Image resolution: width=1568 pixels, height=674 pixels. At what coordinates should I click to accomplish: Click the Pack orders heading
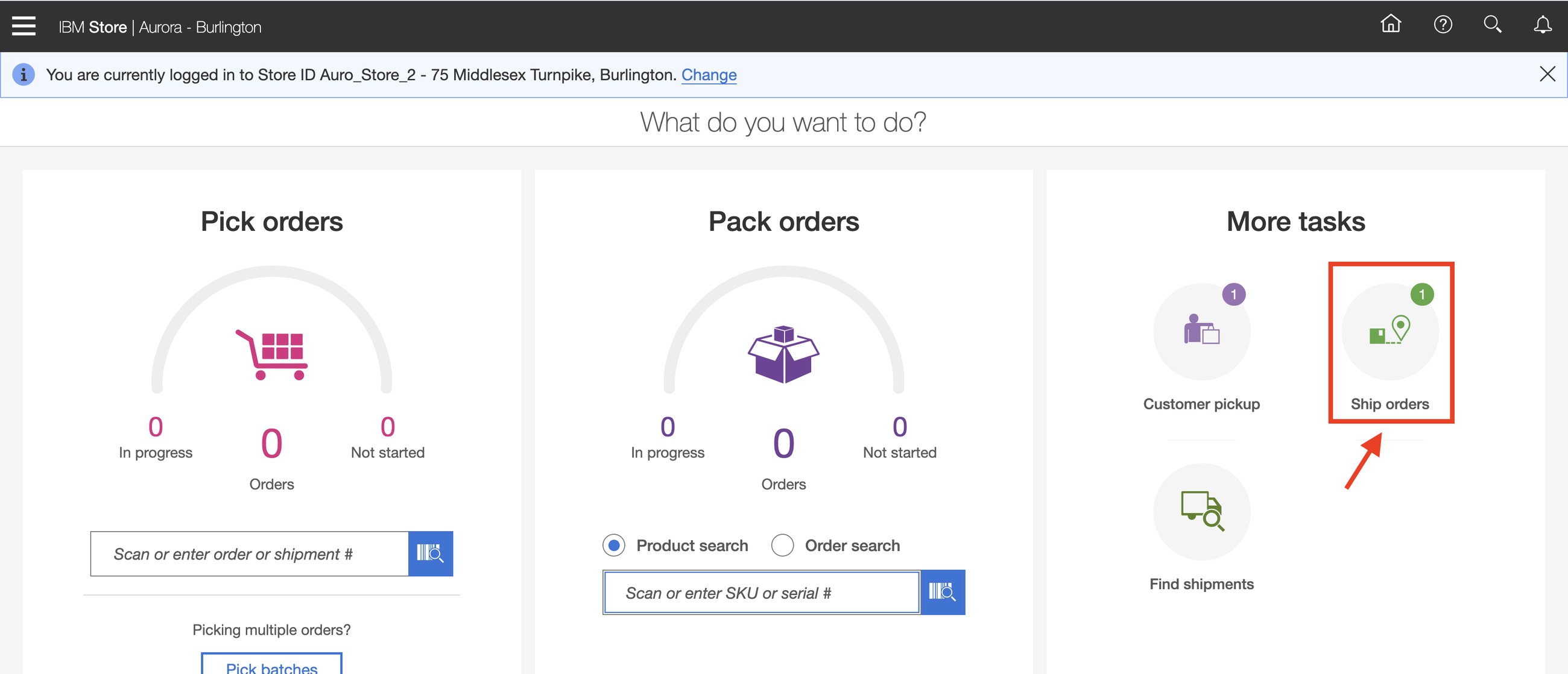[x=783, y=221]
